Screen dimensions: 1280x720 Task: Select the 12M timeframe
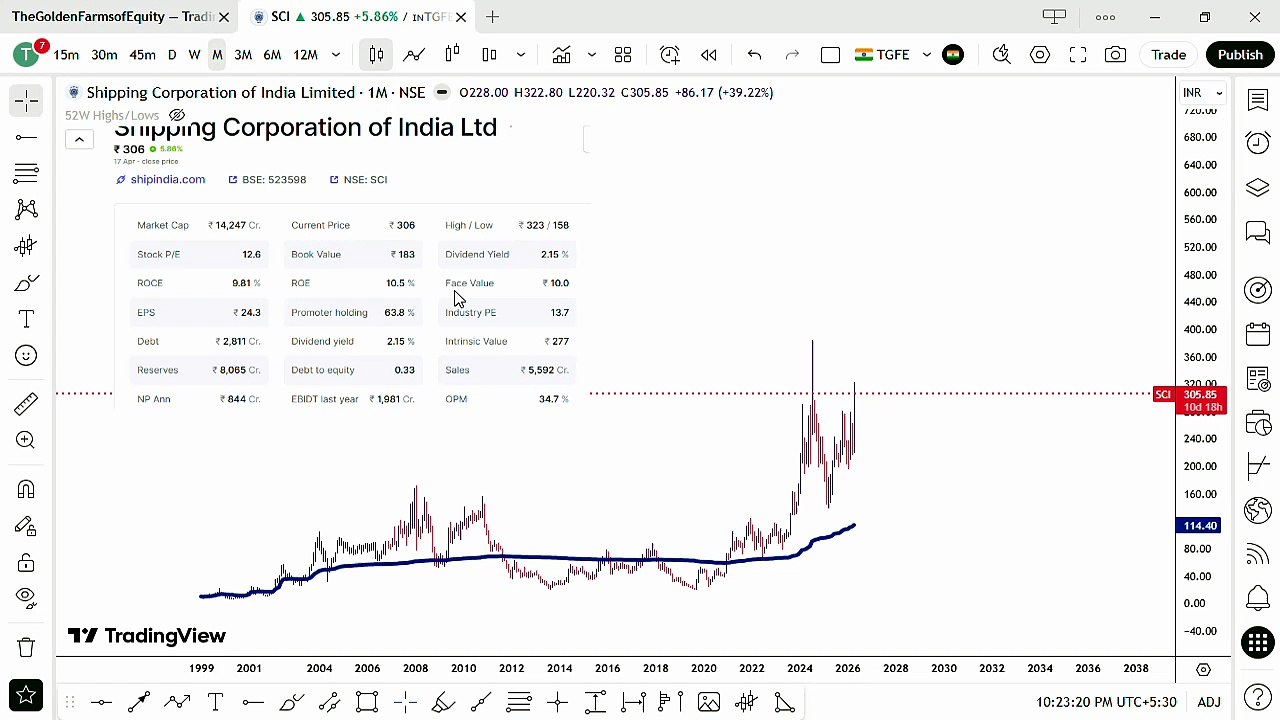point(306,55)
